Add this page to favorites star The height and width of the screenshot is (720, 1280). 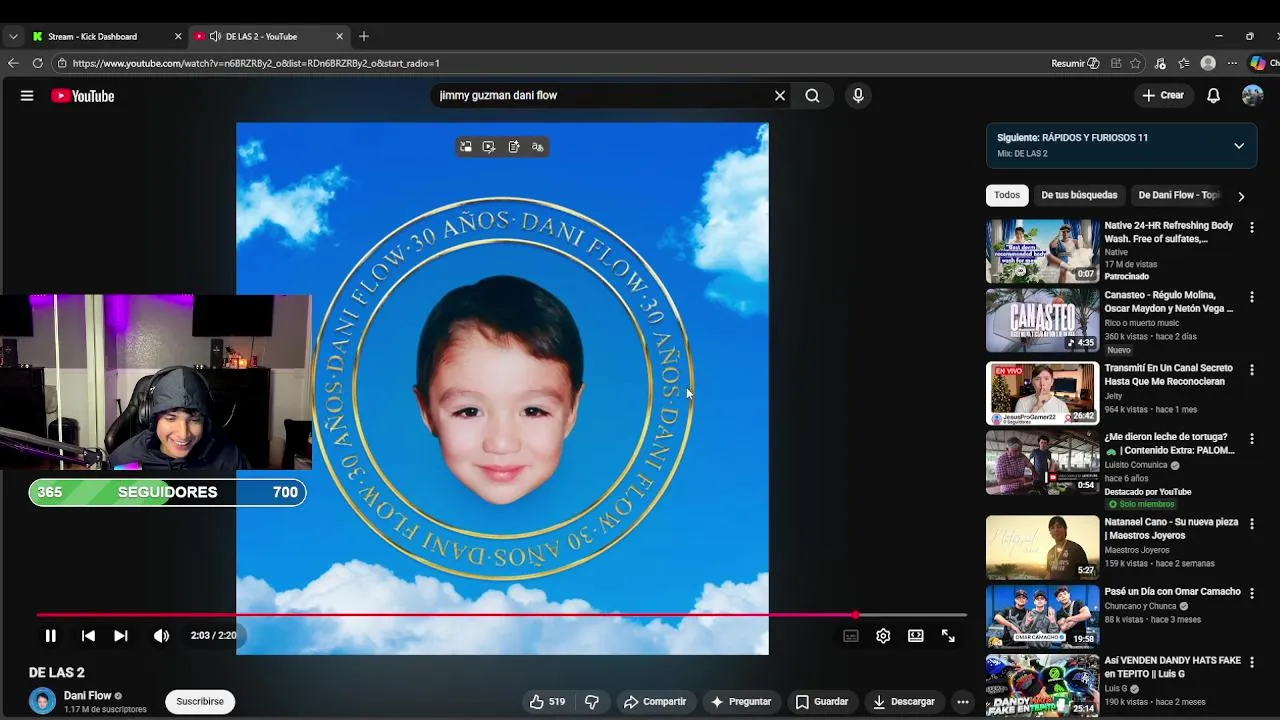tap(1136, 63)
